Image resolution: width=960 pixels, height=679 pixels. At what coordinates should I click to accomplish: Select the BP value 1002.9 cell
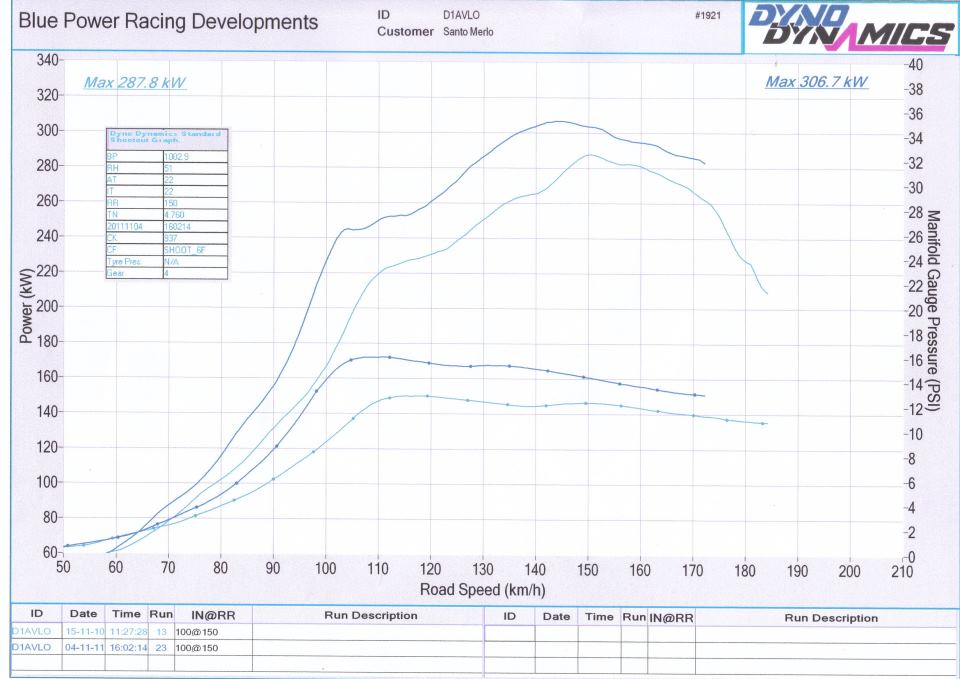pos(194,157)
